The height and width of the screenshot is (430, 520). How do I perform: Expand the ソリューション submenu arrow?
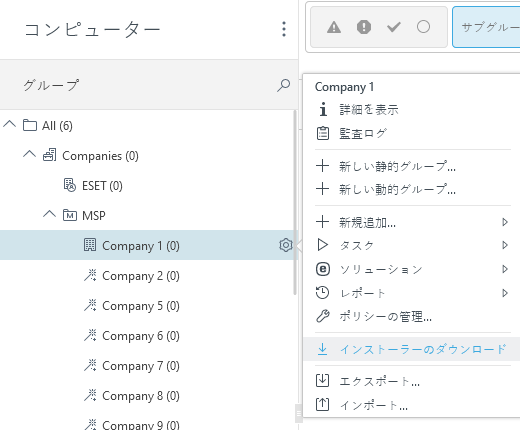click(x=505, y=269)
